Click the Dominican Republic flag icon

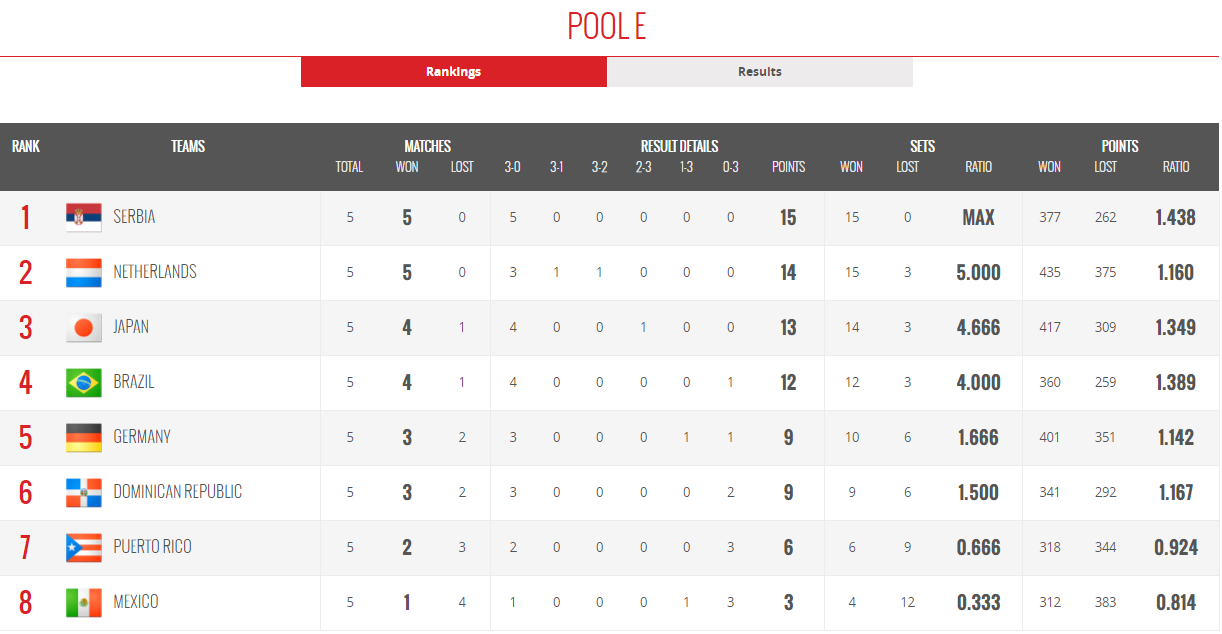(x=83, y=492)
